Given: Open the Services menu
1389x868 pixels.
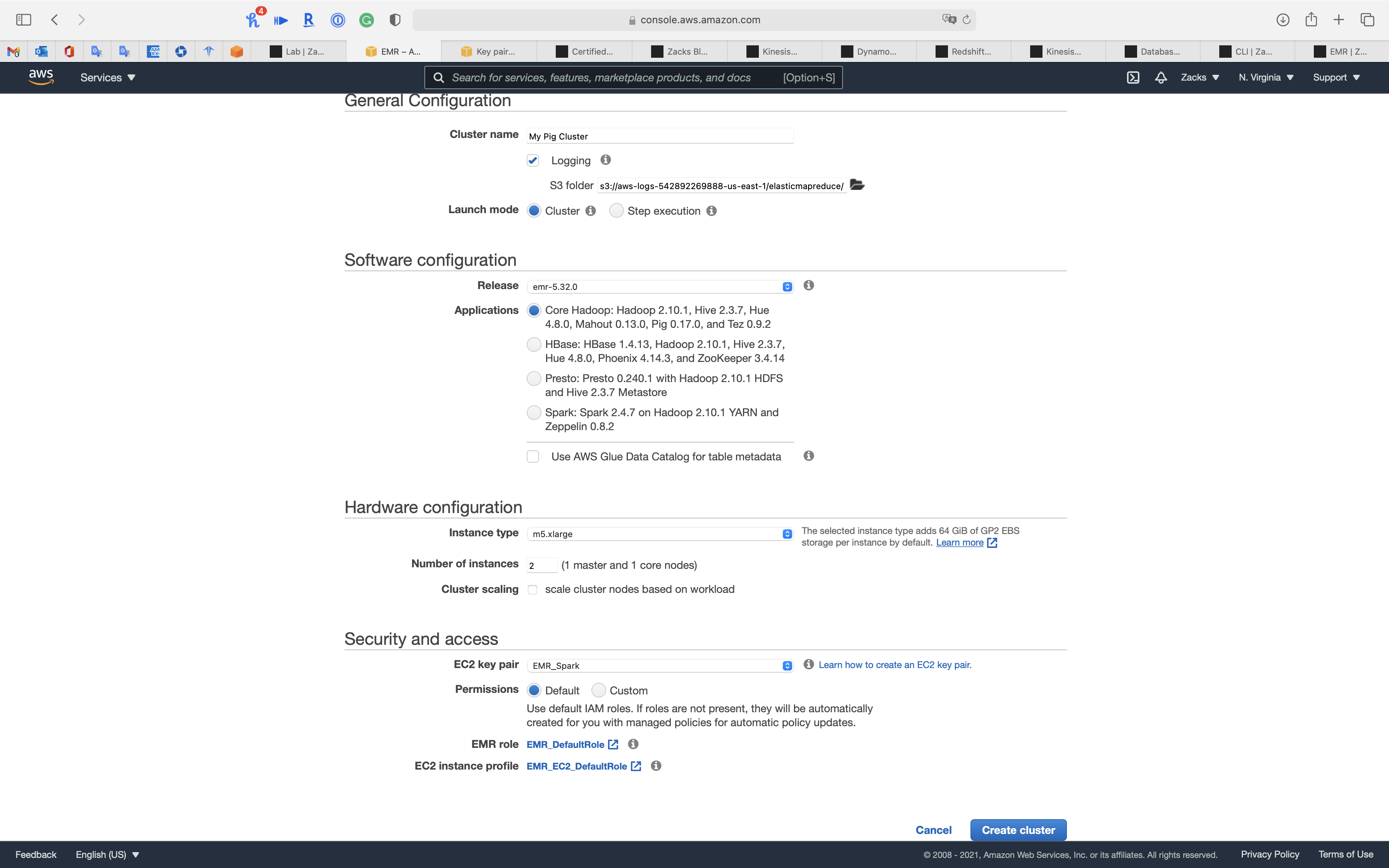Looking at the screenshot, I should pos(107,77).
